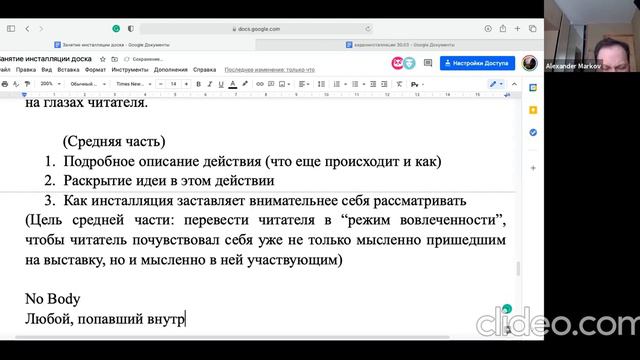Open the Calendar side panel icon
The height and width of the screenshot is (360, 640).
(x=533, y=88)
